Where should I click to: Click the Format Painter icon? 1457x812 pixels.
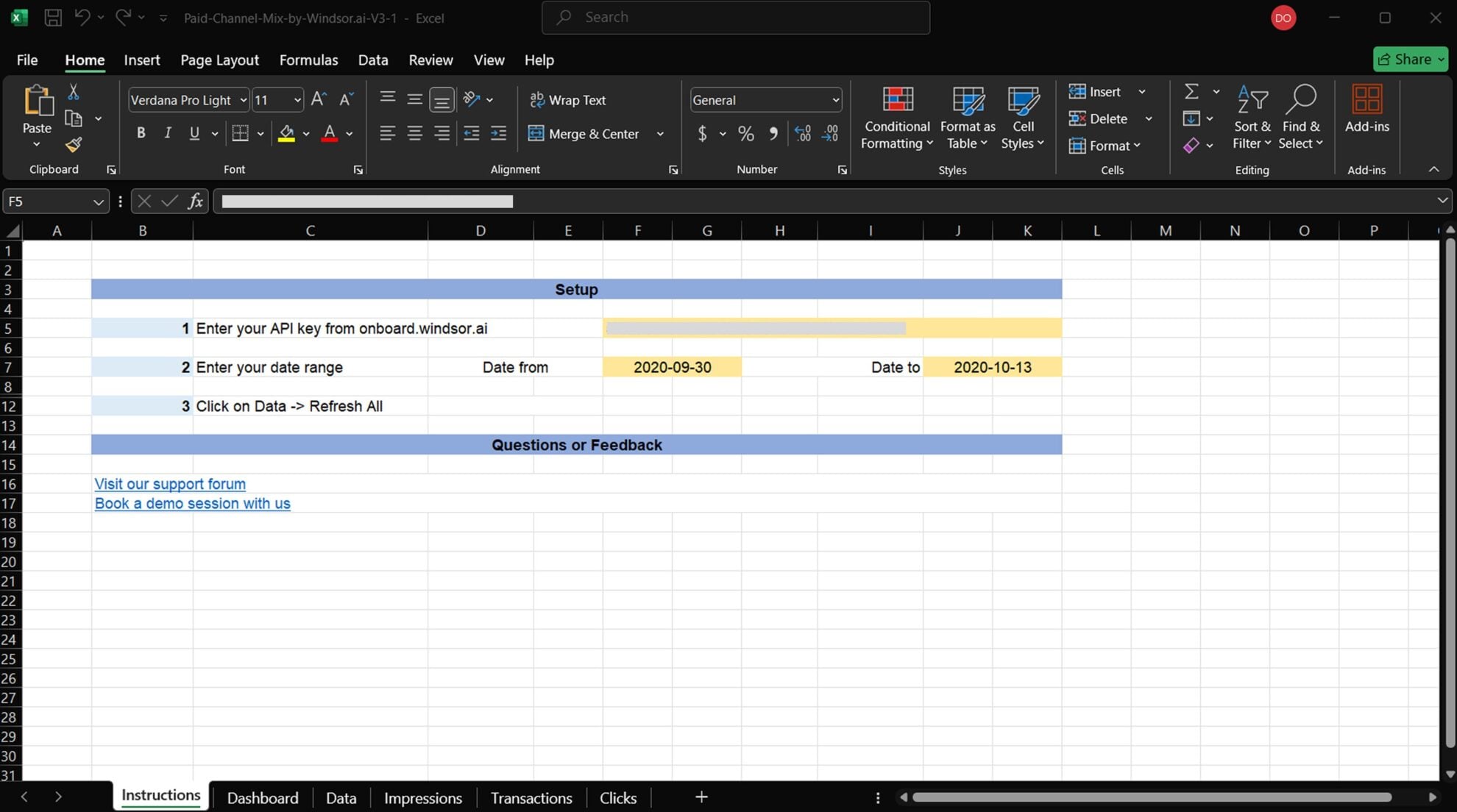tap(73, 145)
